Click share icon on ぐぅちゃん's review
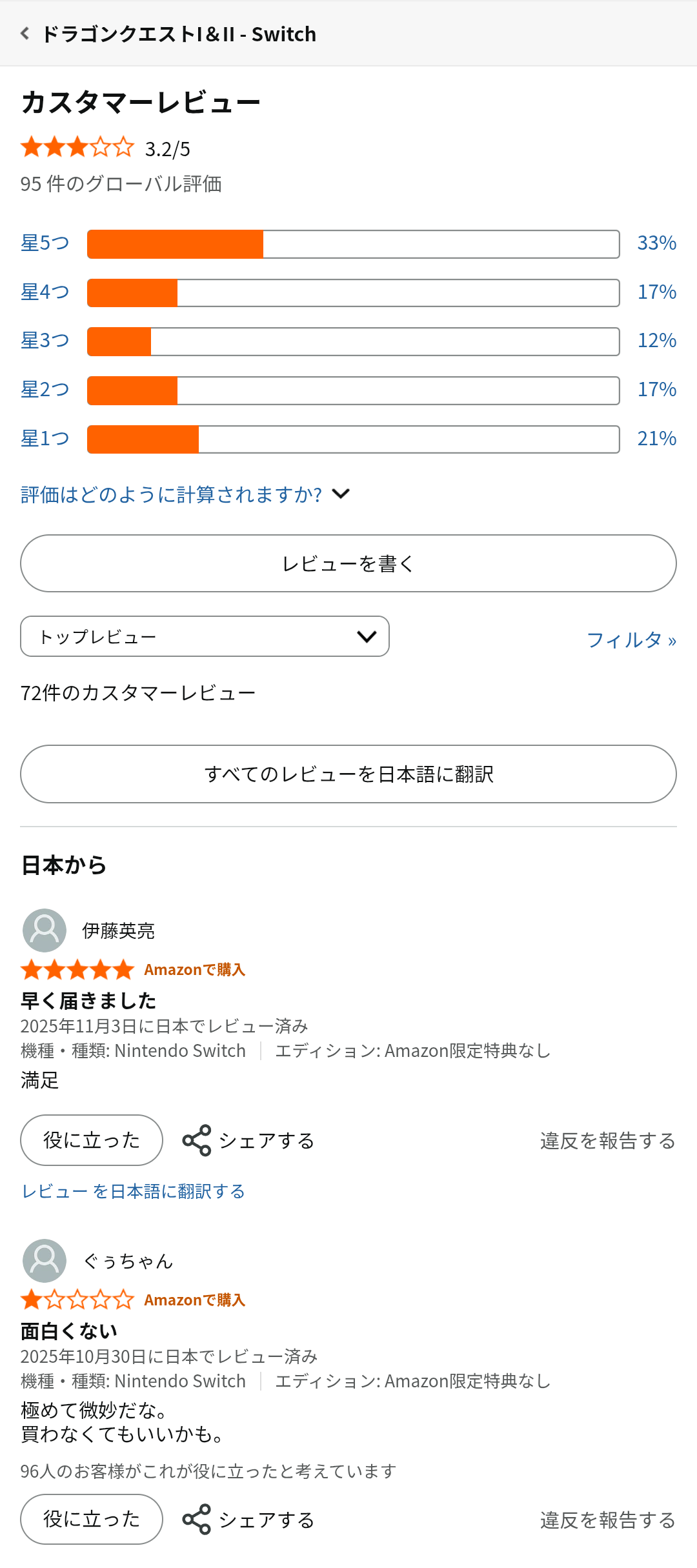Screen dimensions: 697x1568 (197, 1520)
